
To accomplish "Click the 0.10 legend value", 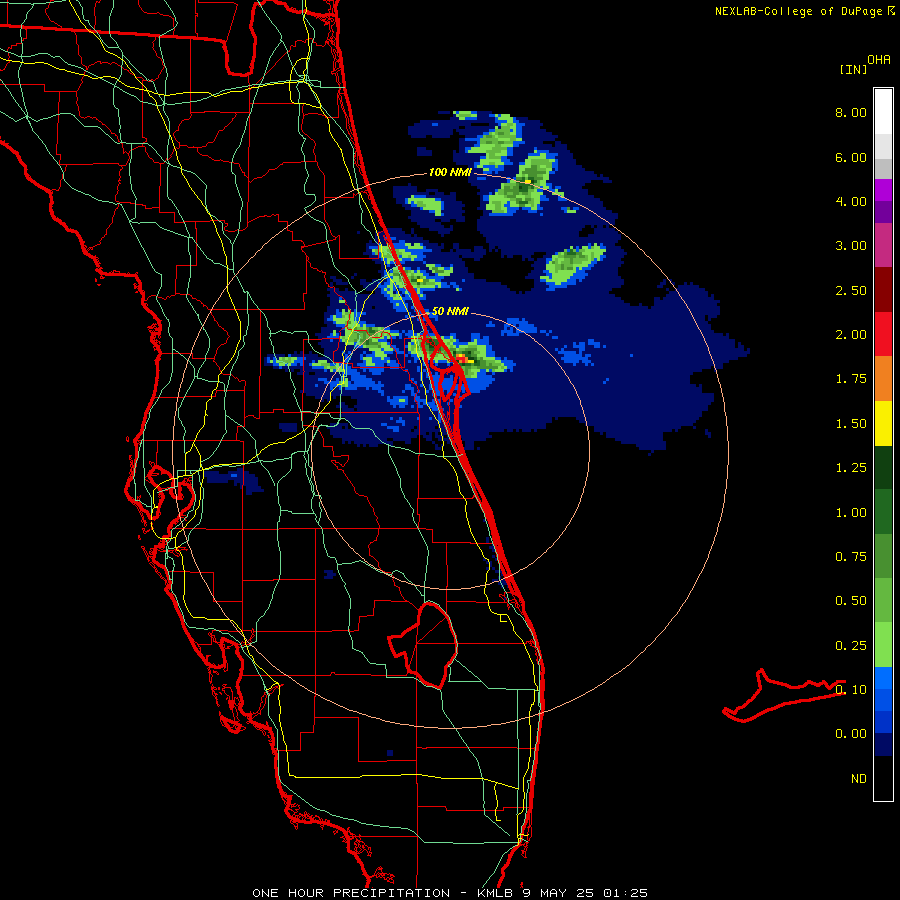I will tap(851, 690).
